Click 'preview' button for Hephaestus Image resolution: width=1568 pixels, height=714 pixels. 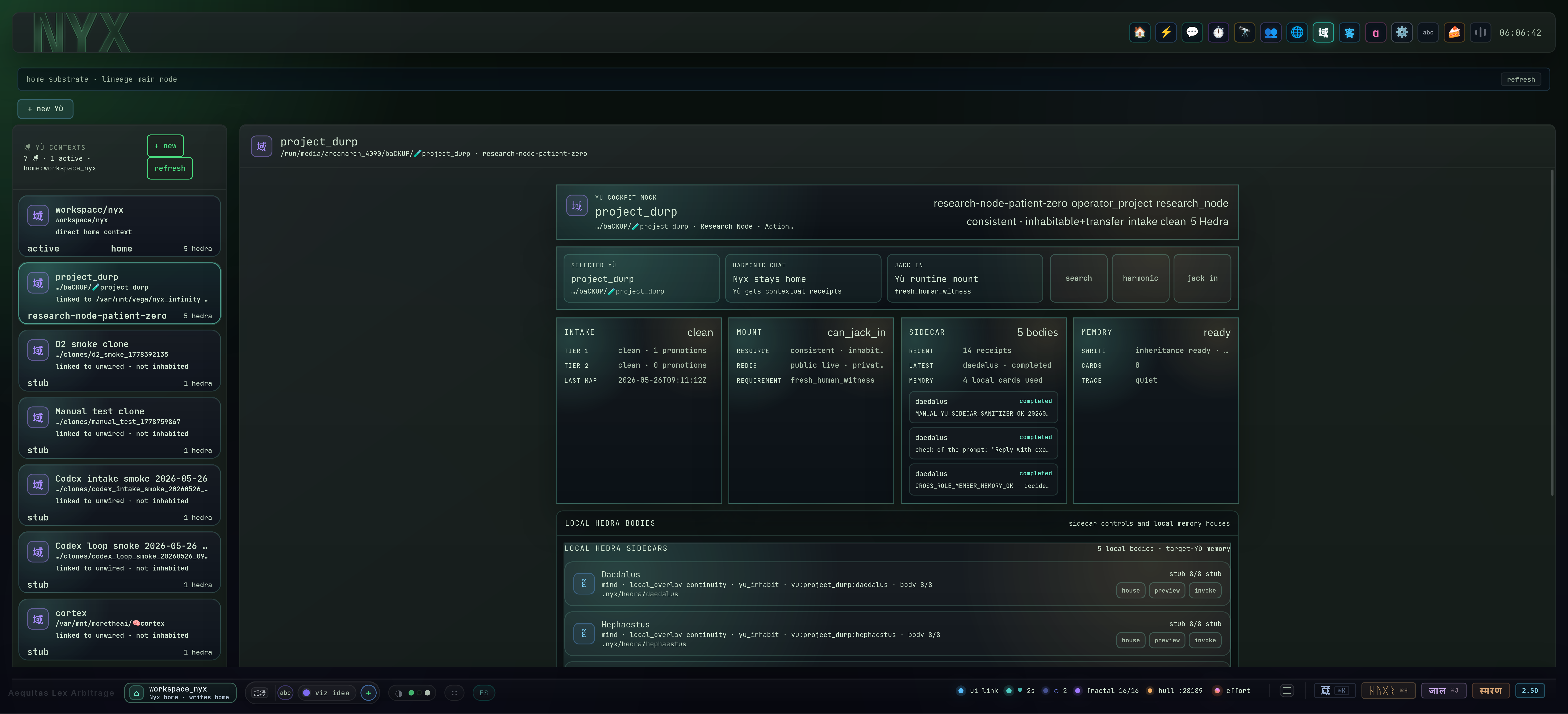(x=1167, y=640)
